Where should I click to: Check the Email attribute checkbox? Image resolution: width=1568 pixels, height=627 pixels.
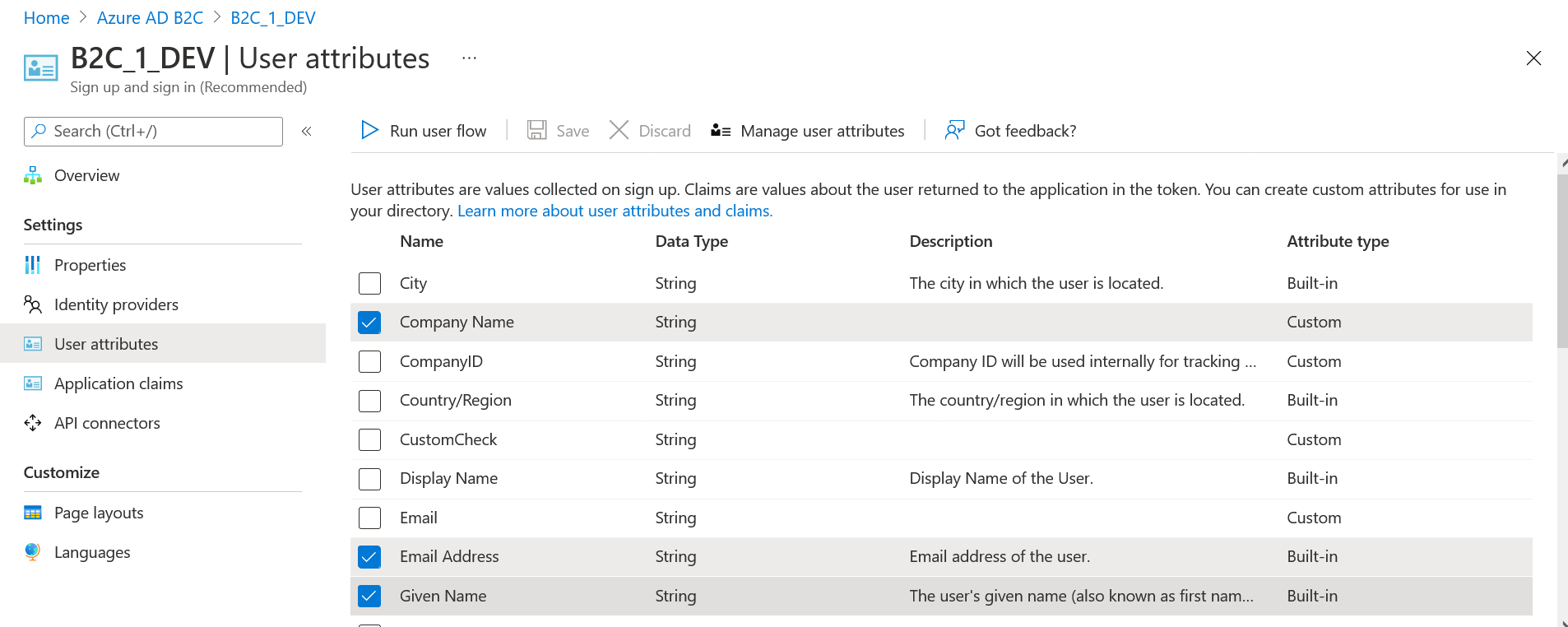pos(370,518)
